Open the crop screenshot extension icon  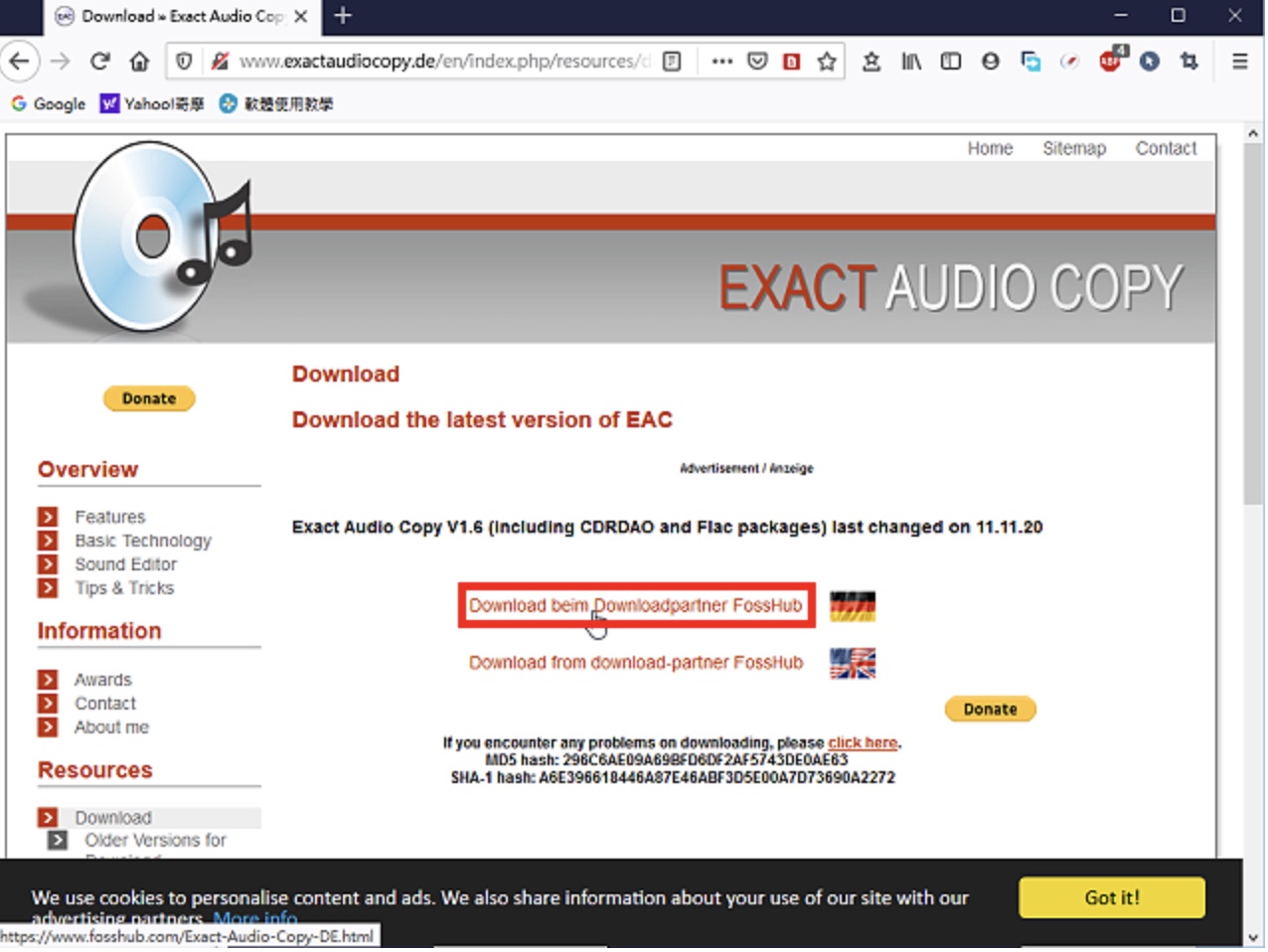click(1189, 62)
